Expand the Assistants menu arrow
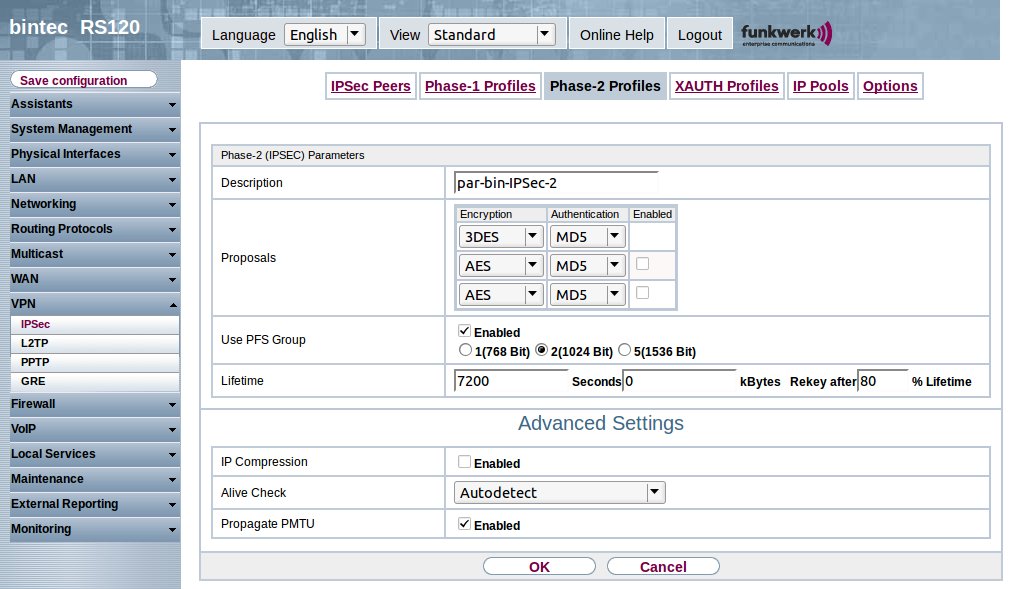This screenshot has height=589, width=1011. (x=172, y=104)
